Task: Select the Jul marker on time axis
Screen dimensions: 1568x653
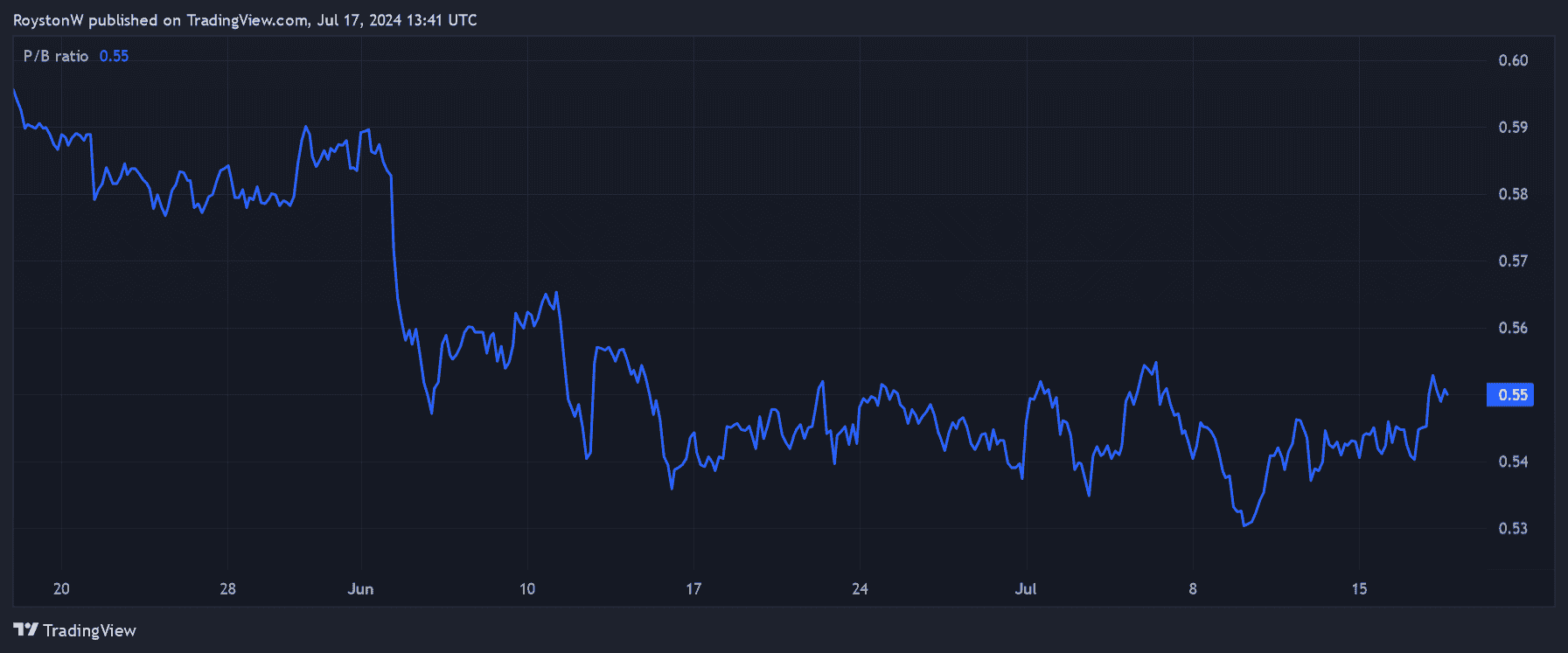Action: click(1026, 589)
